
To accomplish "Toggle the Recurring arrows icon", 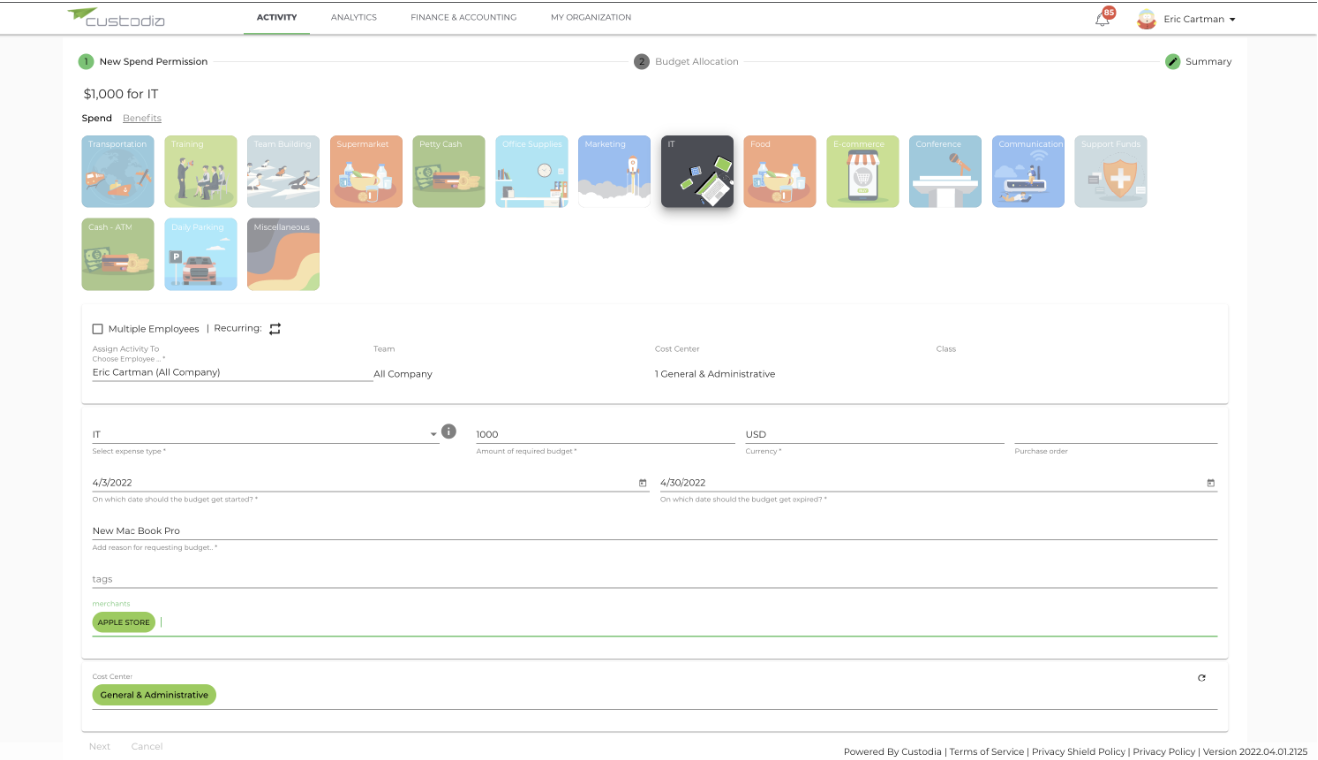I will click(275, 328).
